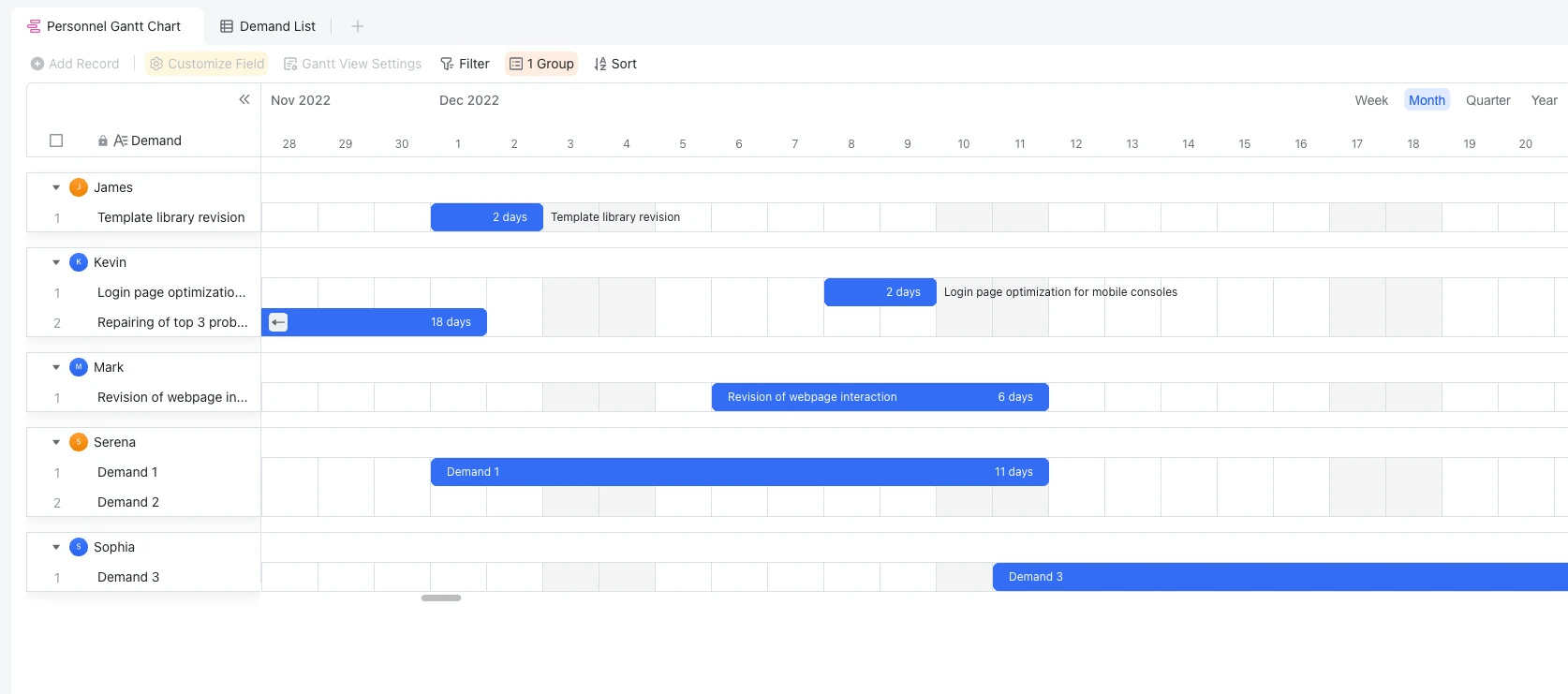
Task: Switch timeline scale to Year
Action: pos(1544,100)
